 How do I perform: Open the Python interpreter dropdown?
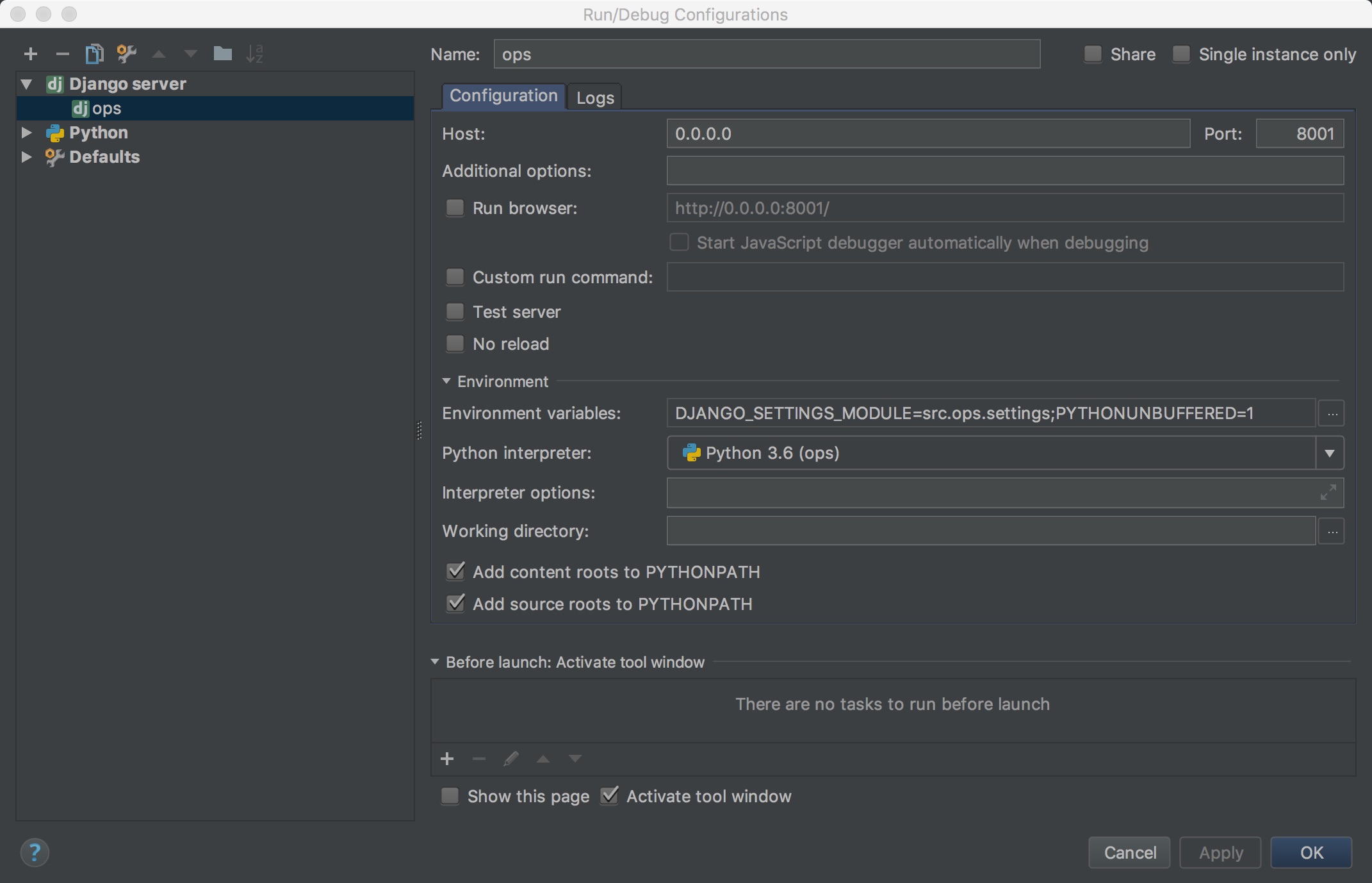click(1329, 454)
